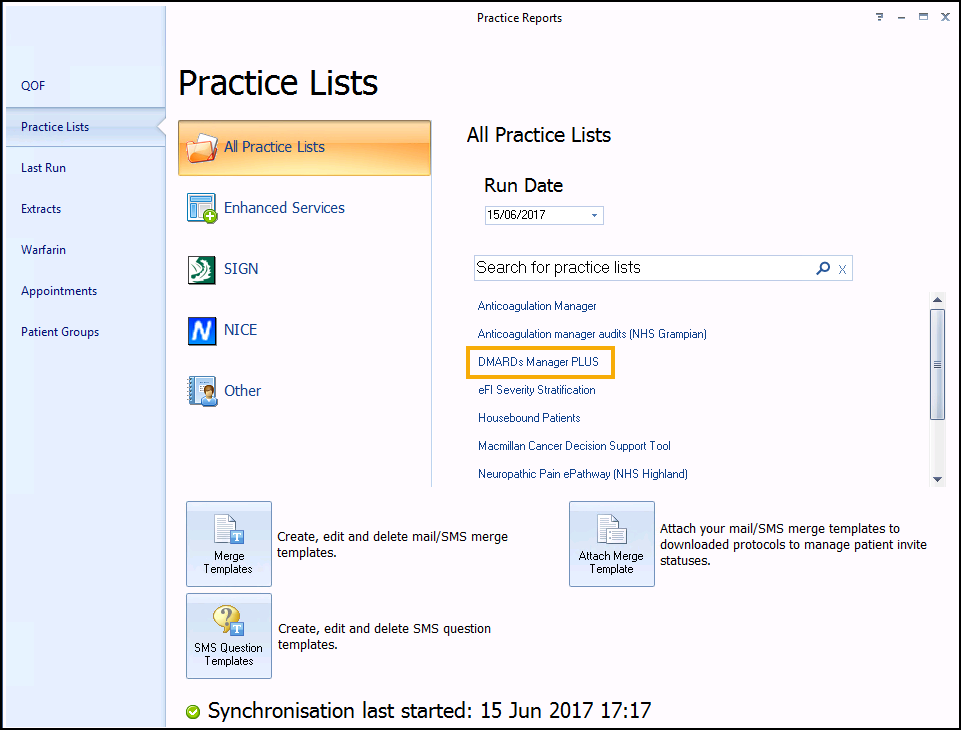The width and height of the screenshot is (961, 730).
Task: Clear search with the x icon
Action: (x=842, y=268)
